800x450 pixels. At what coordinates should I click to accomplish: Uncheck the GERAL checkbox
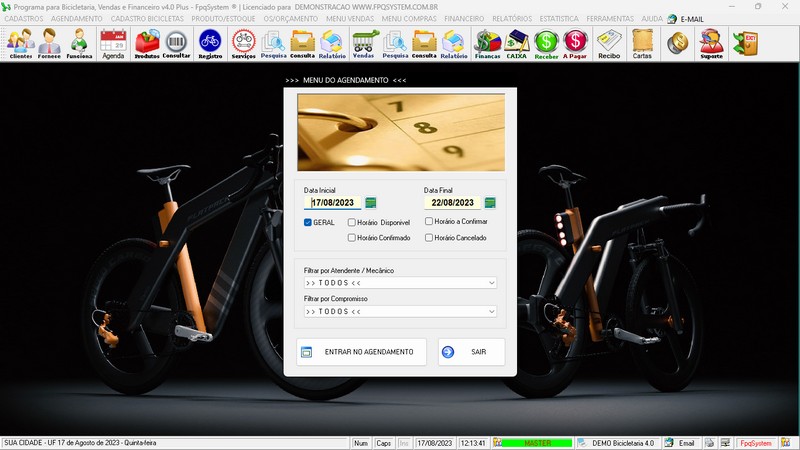(x=308, y=222)
